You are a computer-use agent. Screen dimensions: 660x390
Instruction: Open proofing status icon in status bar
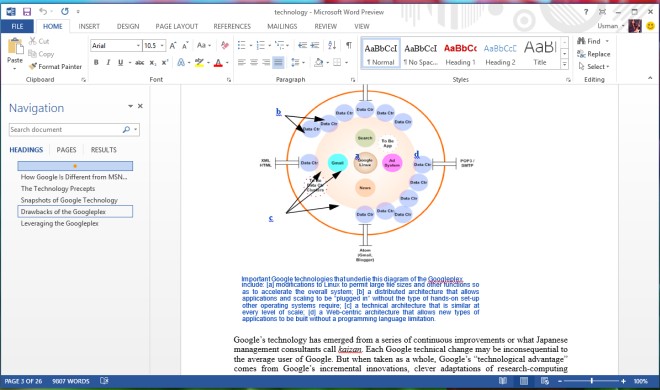point(104,381)
